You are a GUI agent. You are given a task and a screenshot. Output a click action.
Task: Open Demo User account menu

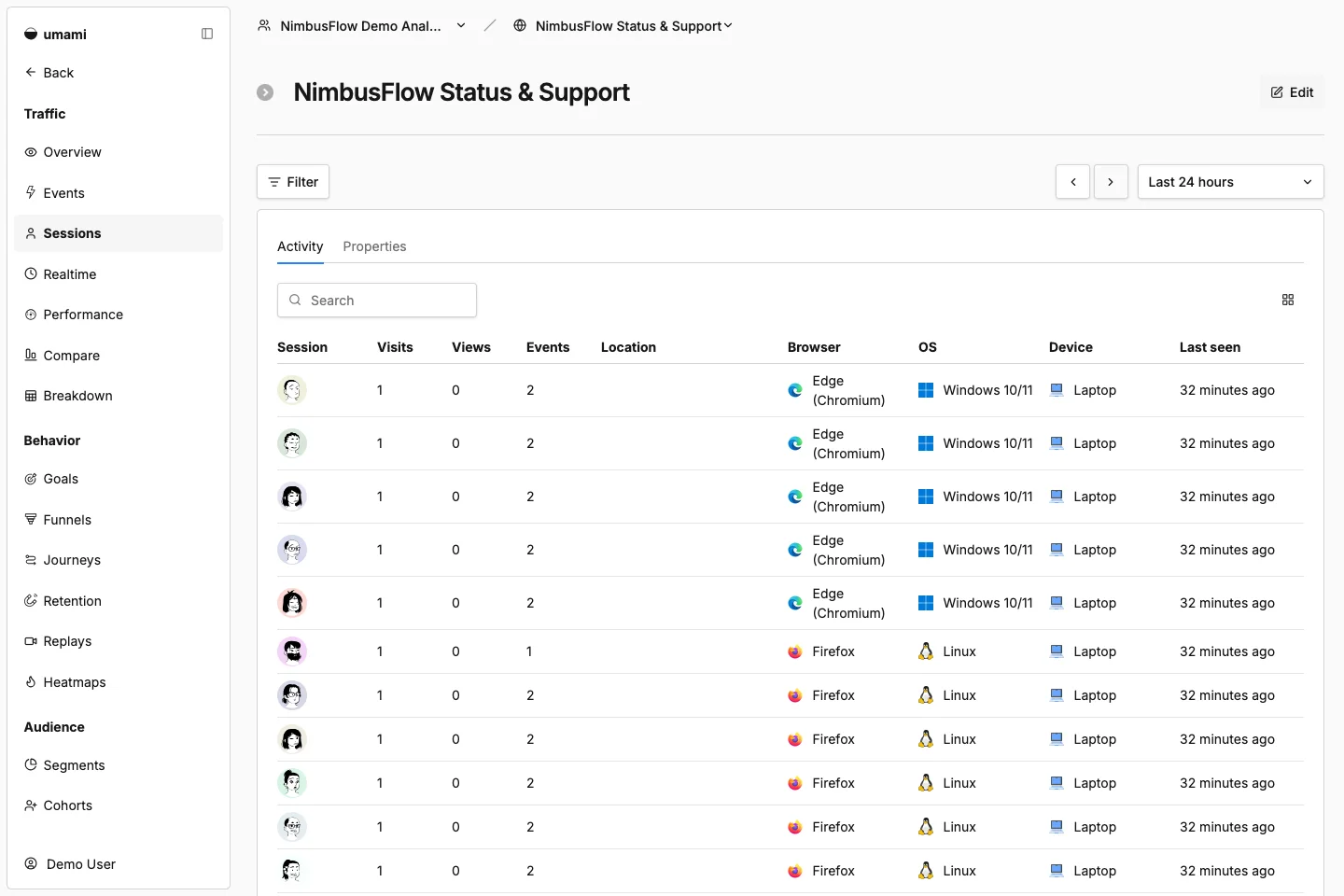(x=119, y=864)
